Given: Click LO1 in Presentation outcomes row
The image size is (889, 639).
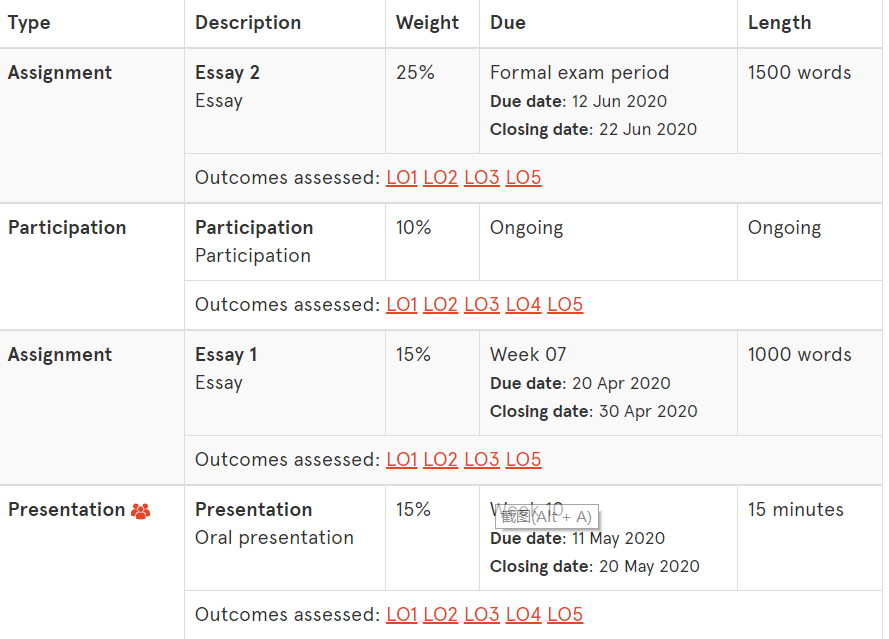Looking at the screenshot, I should tap(401, 615).
